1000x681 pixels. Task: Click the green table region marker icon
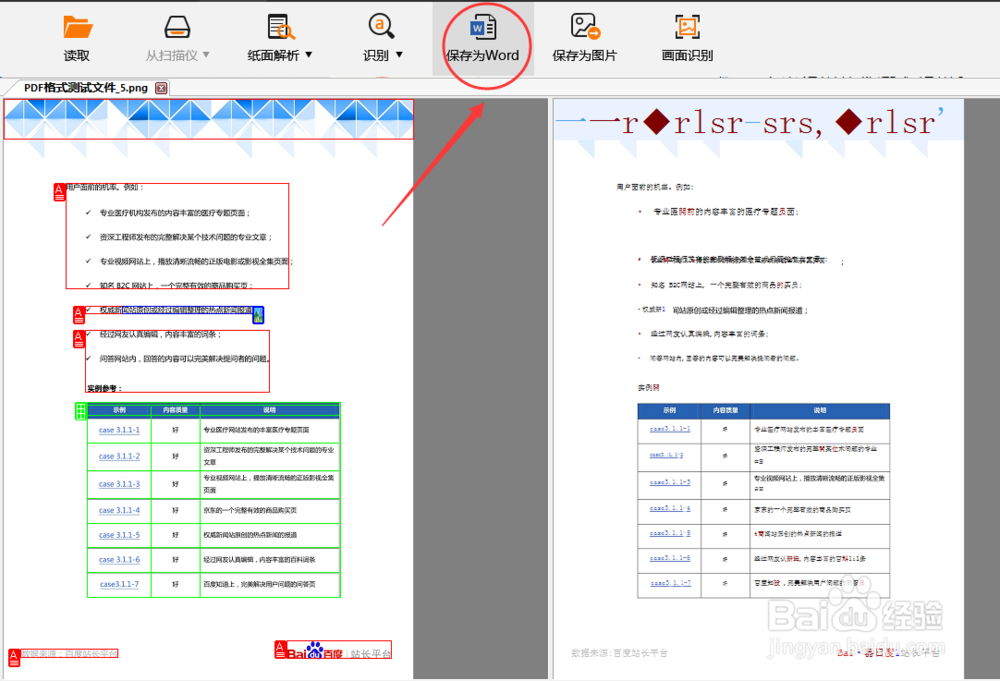click(80, 413)
